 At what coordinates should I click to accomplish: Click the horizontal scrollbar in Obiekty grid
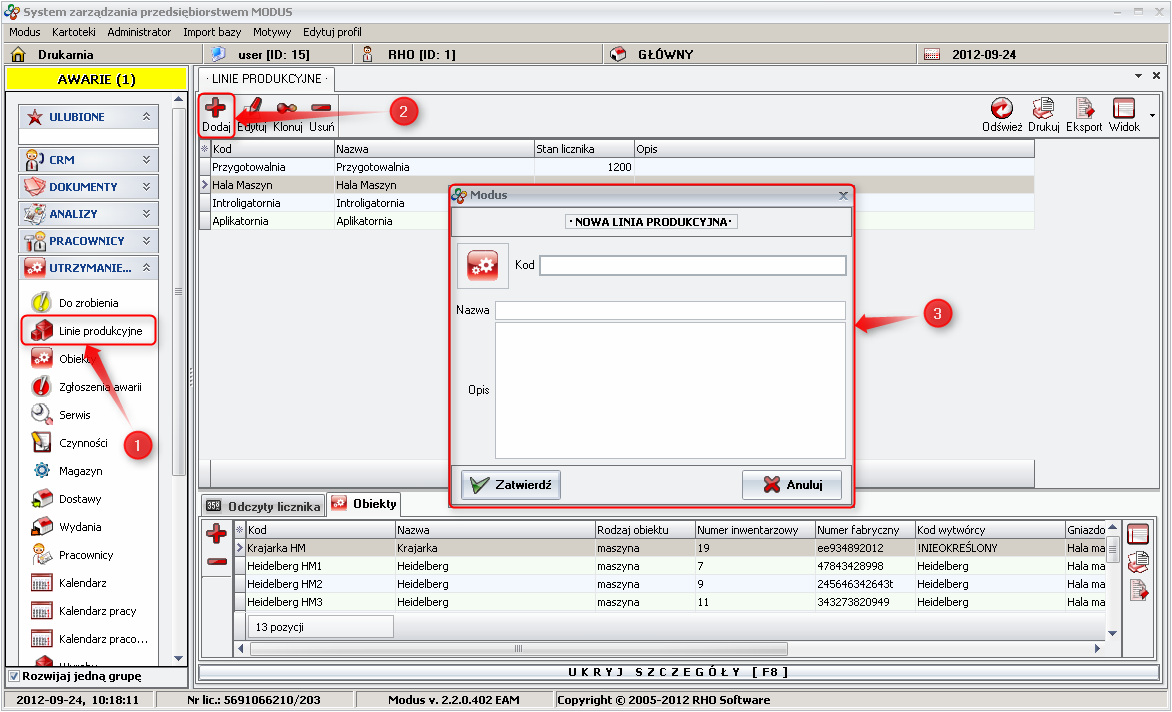coord(518,649)
